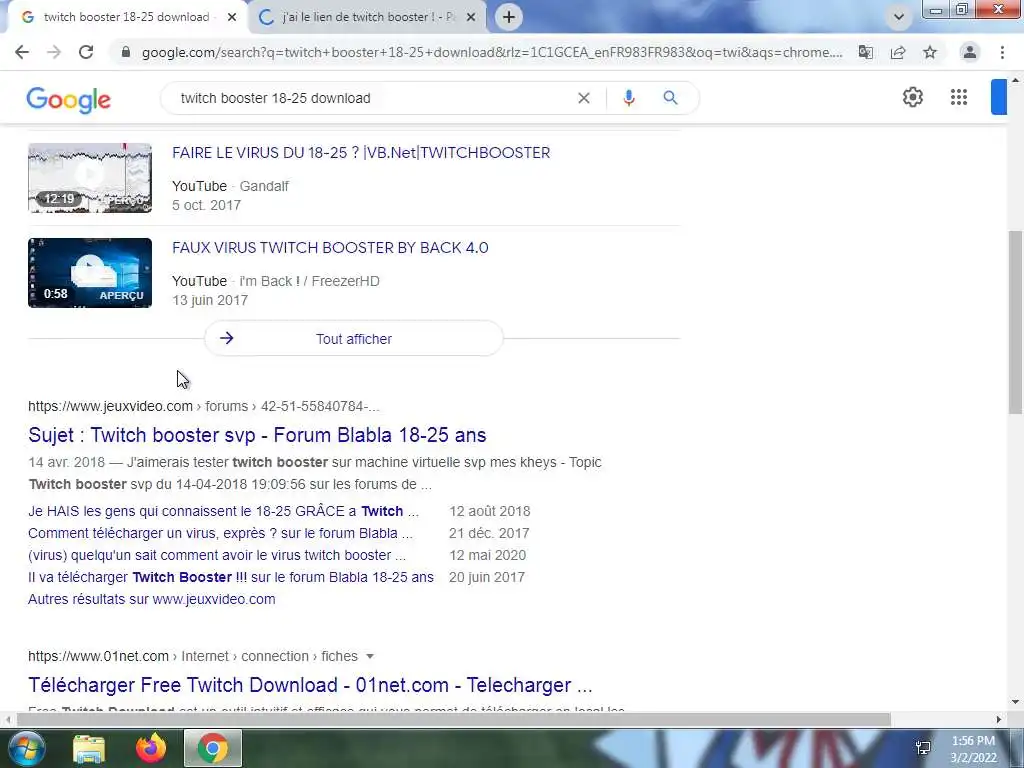1024x768 pixels.
Task: Start voice search with microphone icon
Action: coord(629,98)
